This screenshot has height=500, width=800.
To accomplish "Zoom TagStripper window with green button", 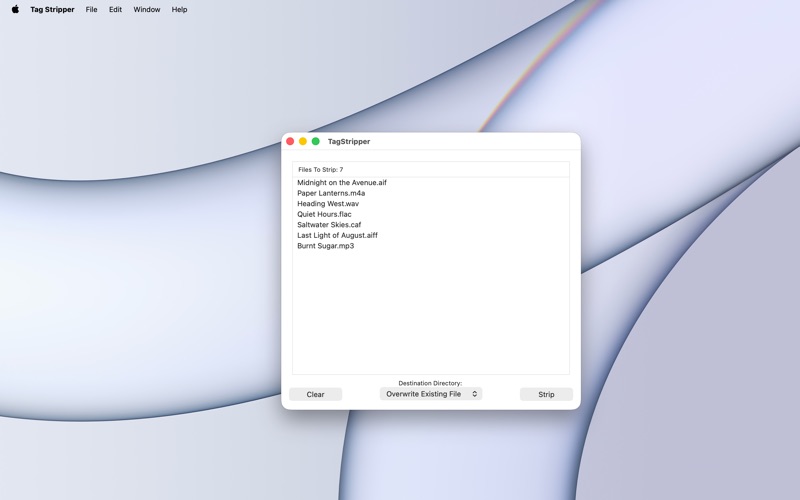I will click(316, 141).
